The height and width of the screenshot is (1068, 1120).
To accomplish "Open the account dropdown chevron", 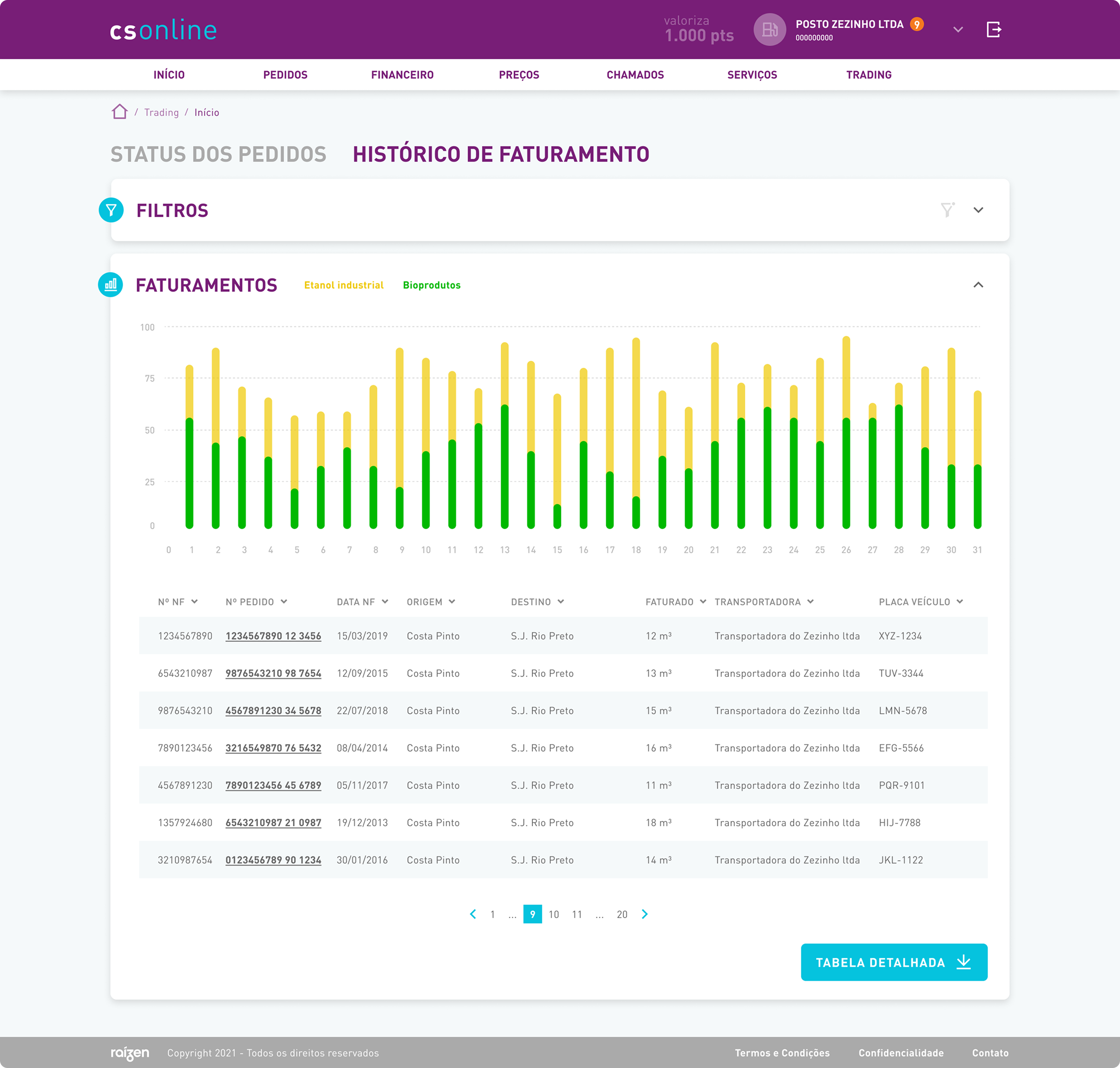I will 958,29.
